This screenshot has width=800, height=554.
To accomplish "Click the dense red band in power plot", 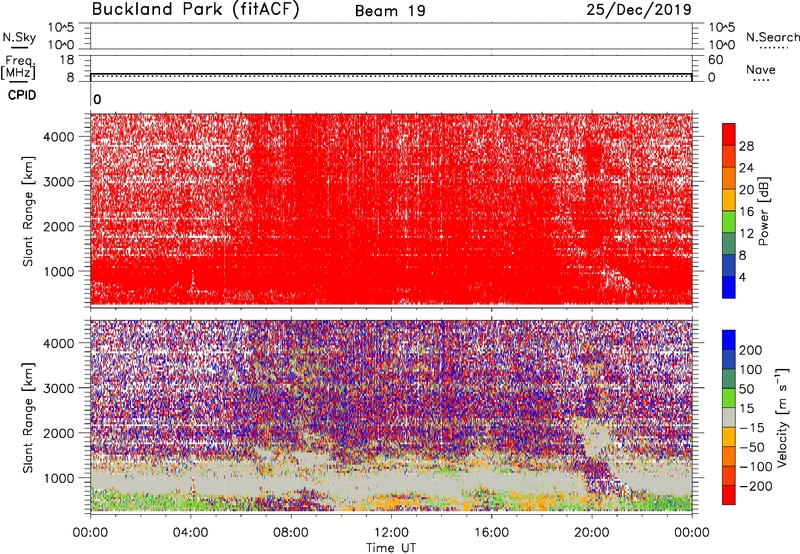I will (x=391, y=275).
